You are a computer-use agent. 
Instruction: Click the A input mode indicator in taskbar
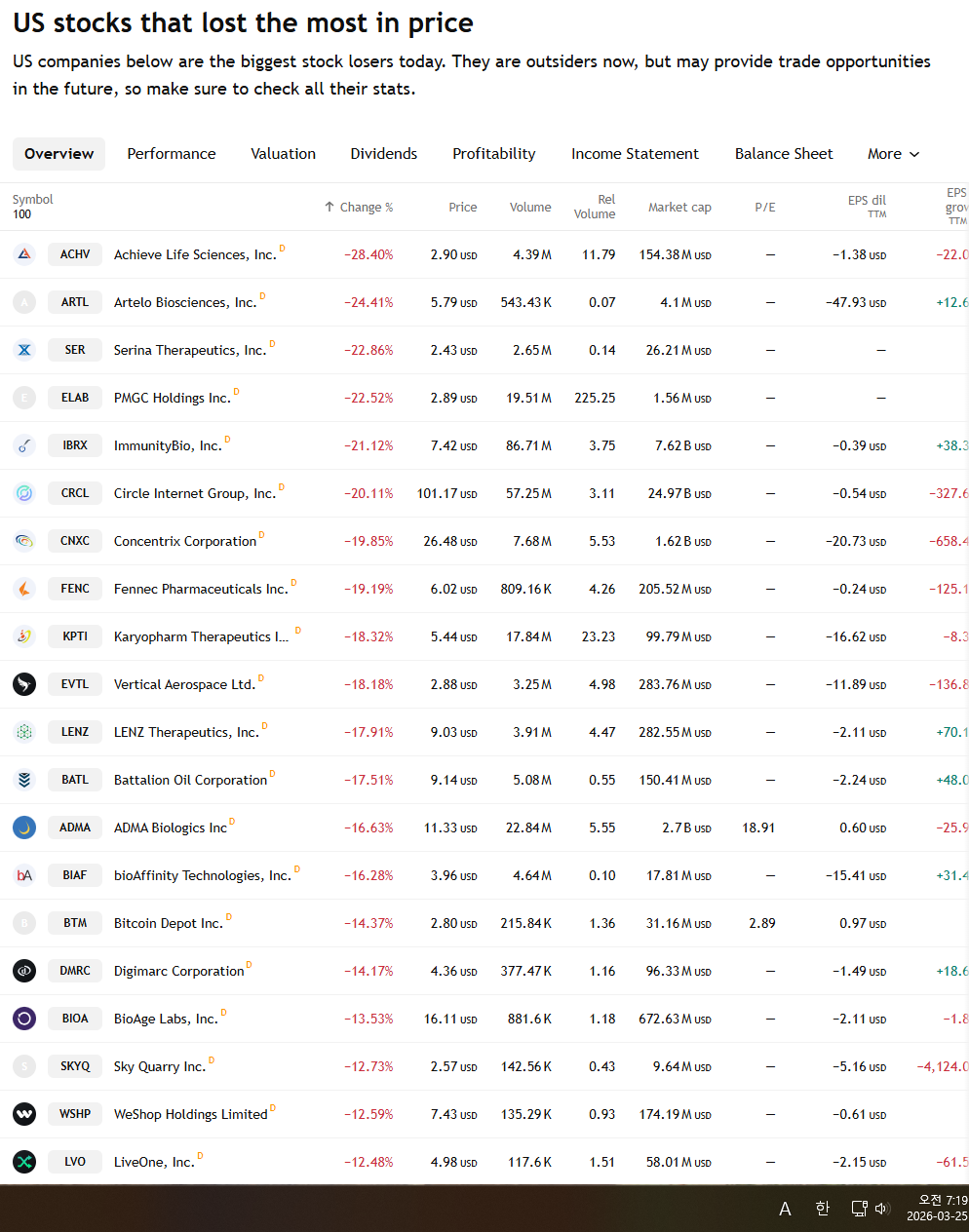click(x=785, y=1210)
